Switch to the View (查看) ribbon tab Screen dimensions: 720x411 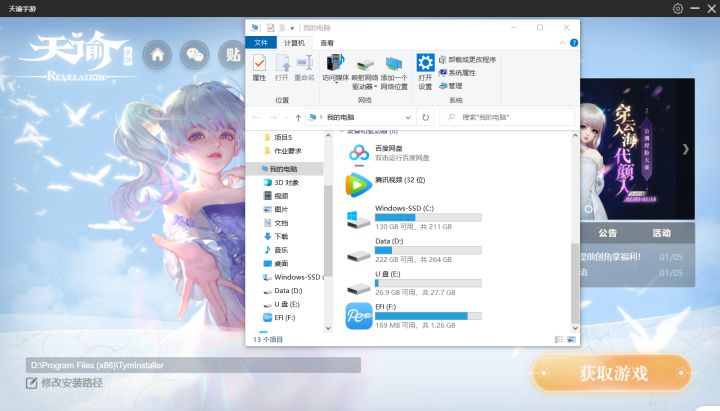[327, 43]
